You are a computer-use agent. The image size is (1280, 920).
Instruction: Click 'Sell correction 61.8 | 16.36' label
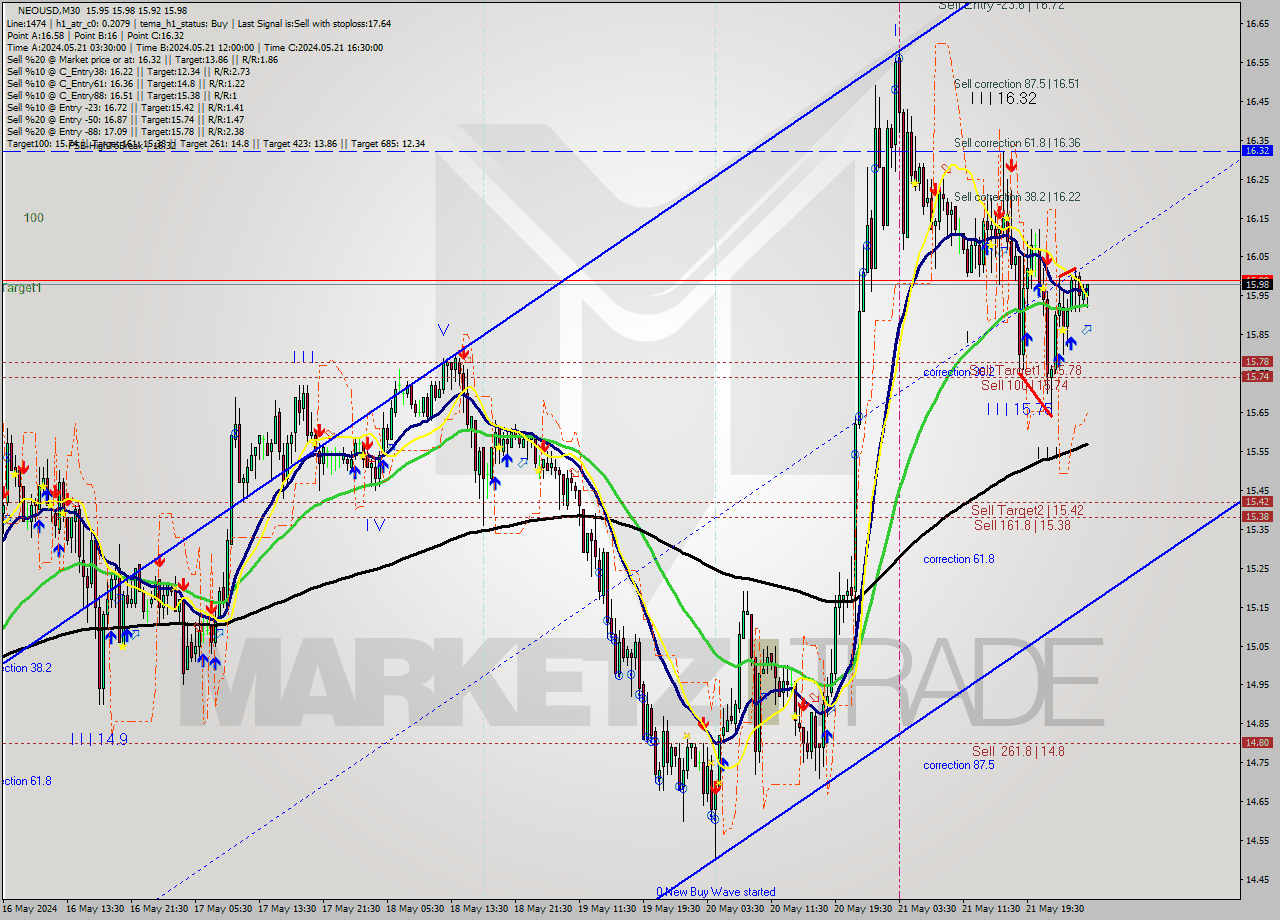(x=1016, y=143)
